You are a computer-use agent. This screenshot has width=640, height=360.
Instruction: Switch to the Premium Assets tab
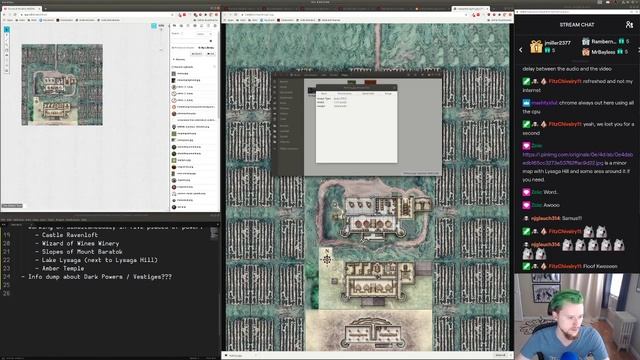(x=183, y=48)
